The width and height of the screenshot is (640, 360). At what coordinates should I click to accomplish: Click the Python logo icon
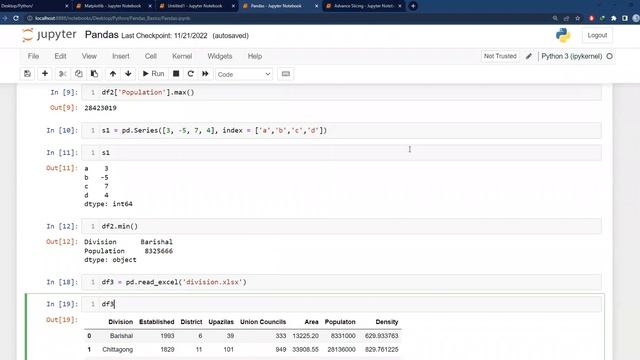pyautogui.click(x=563, y=36)
